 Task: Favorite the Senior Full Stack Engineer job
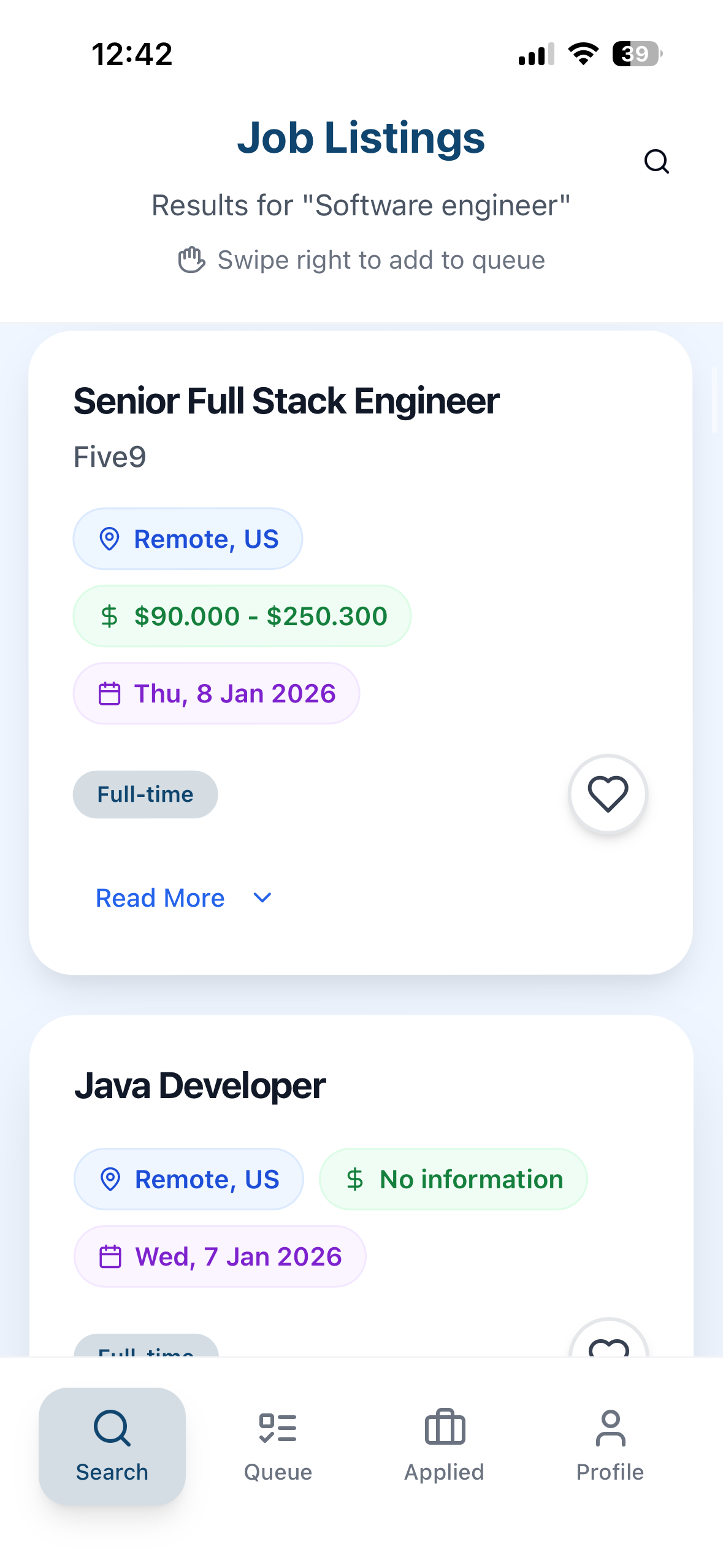(607, 793)
